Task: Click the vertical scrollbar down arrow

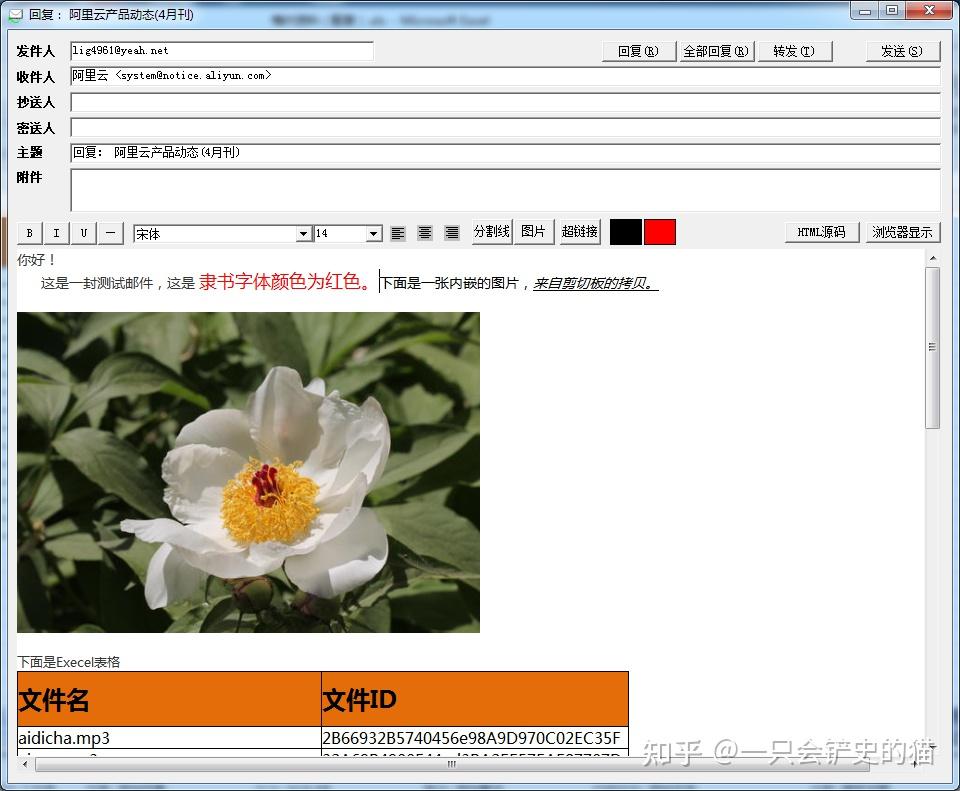Action: [935, 747]
